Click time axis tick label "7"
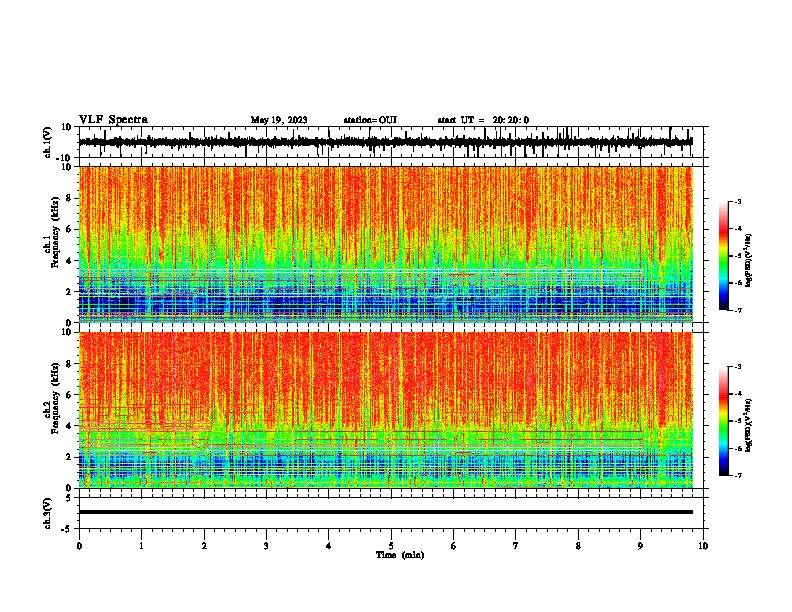This screenshot has width=792, height=612. point(516,546)
